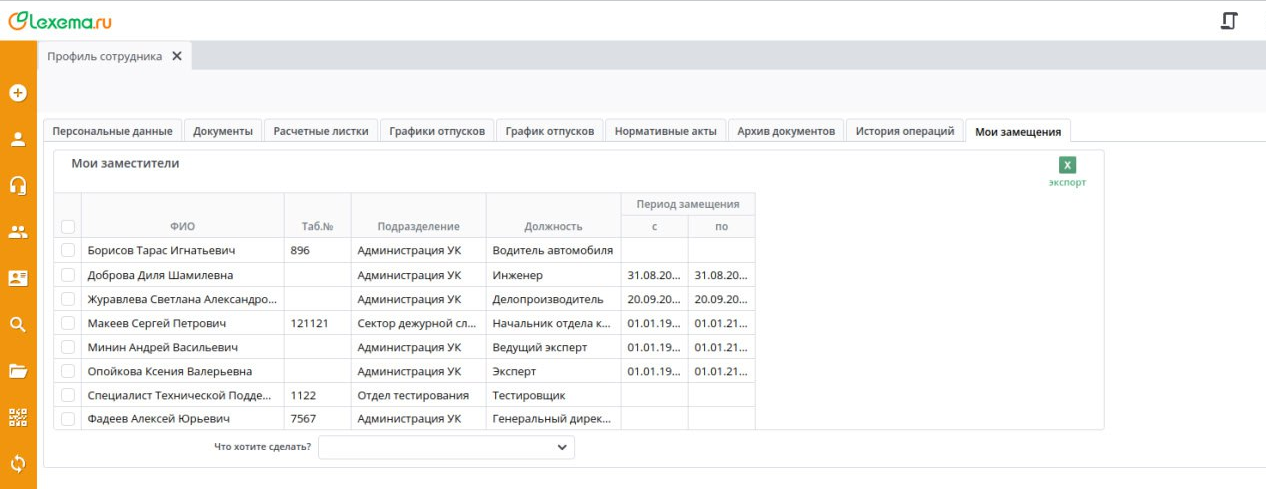1266x489 pixels.
Task: Select the checkbox for Макеев Сергей Петрович
Action: pos(68,323)
